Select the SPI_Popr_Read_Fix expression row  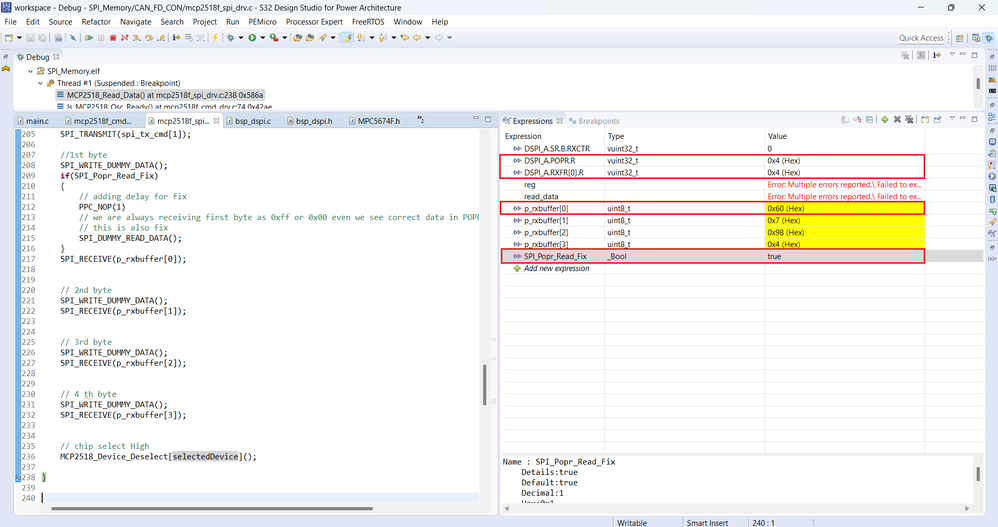712,256
